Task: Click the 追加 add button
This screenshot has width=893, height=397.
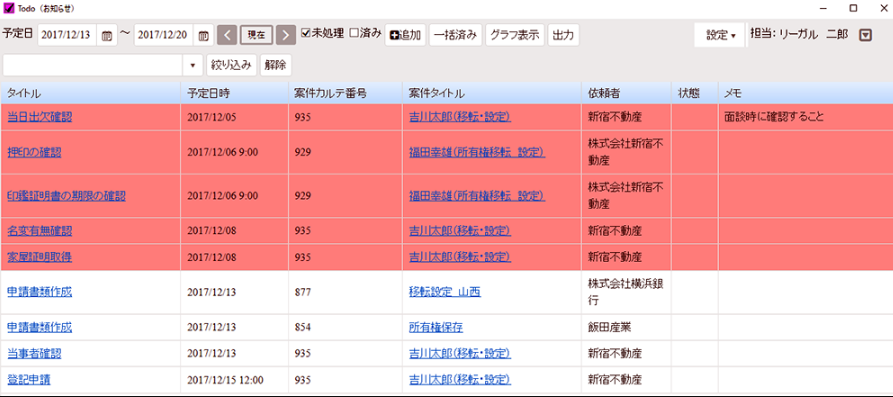Action: click(x=405, y=35)
